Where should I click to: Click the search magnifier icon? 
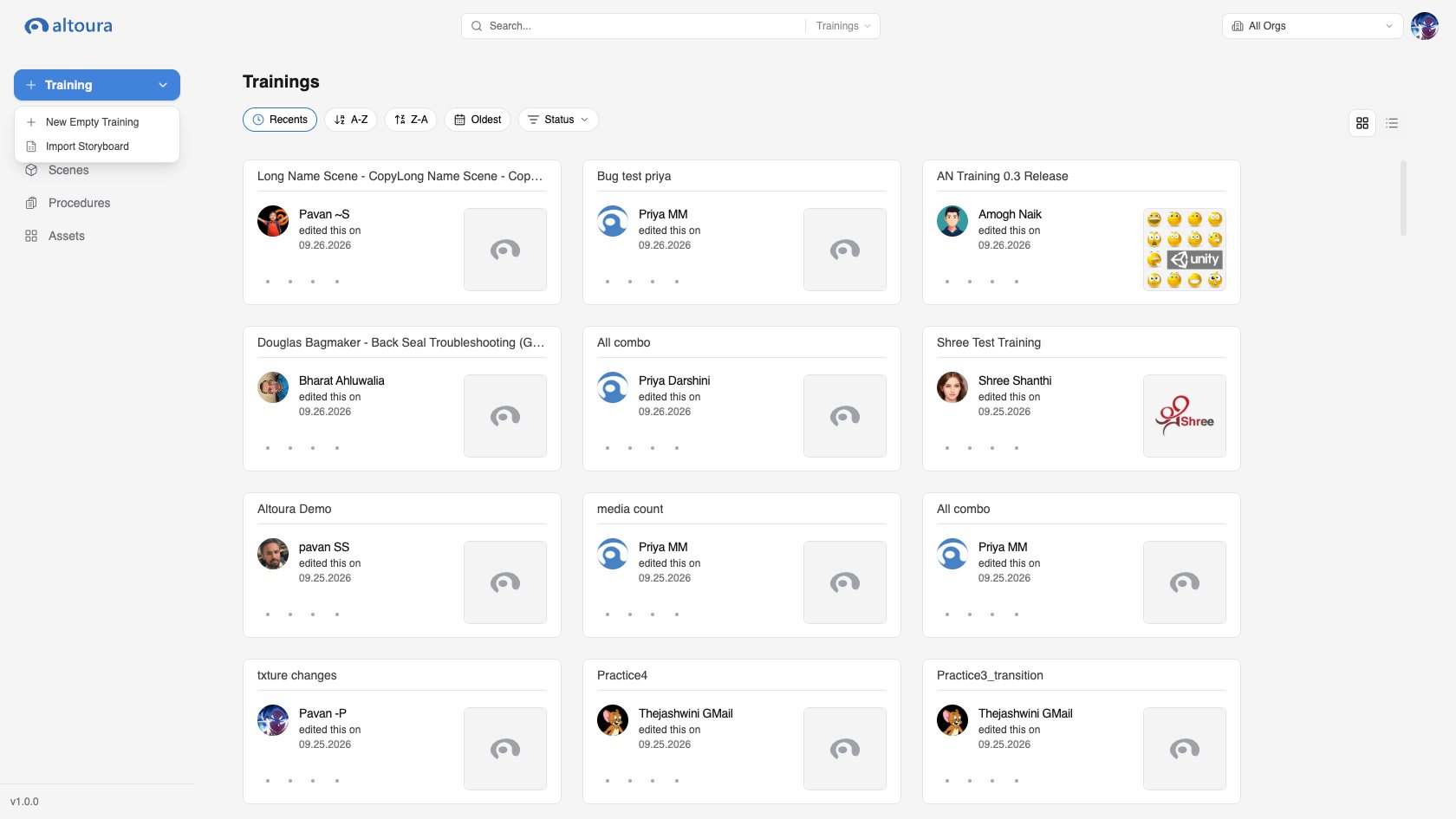477,26
